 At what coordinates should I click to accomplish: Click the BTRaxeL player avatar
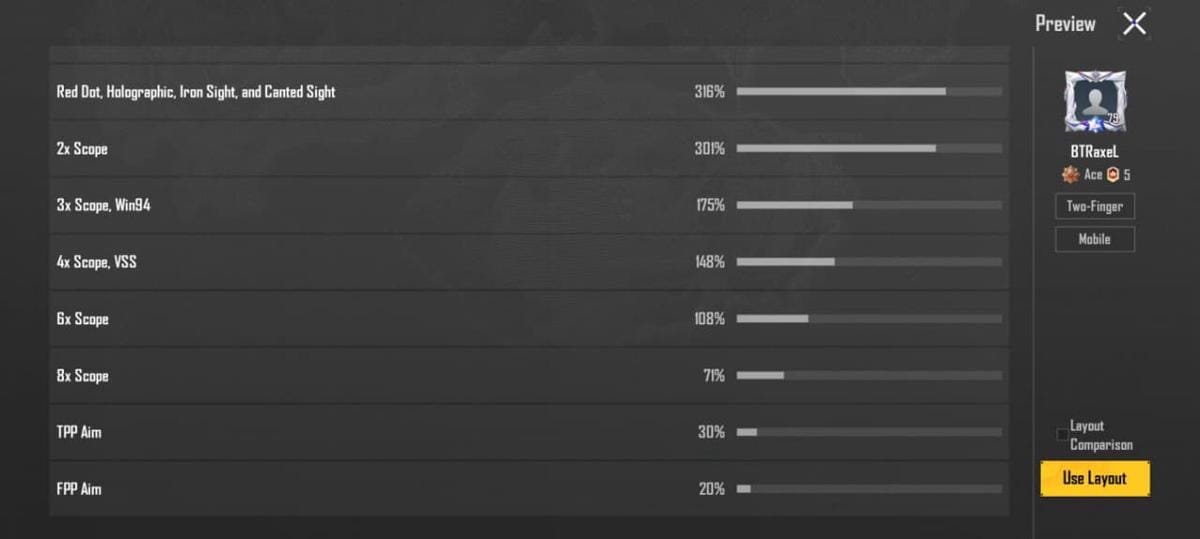point(1095,102)
